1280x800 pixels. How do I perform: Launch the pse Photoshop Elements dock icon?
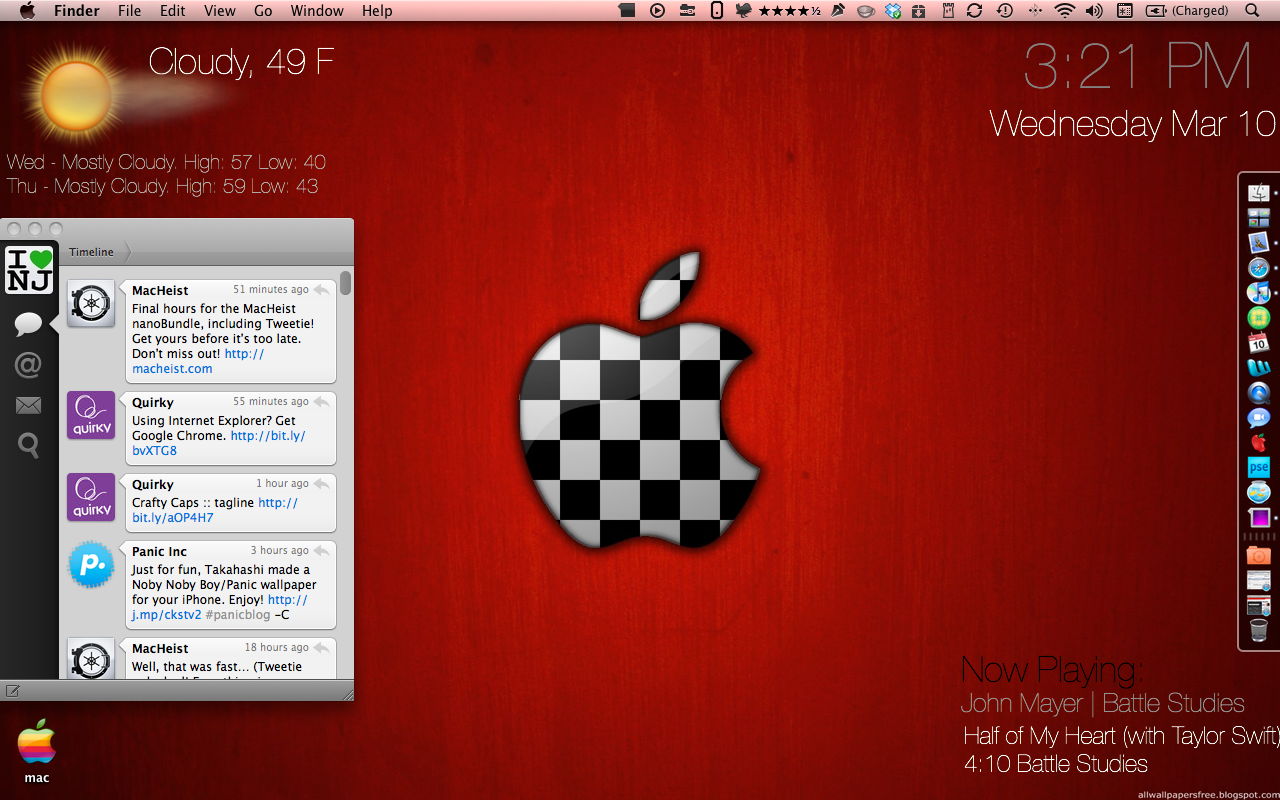[x=1258, y=467]
